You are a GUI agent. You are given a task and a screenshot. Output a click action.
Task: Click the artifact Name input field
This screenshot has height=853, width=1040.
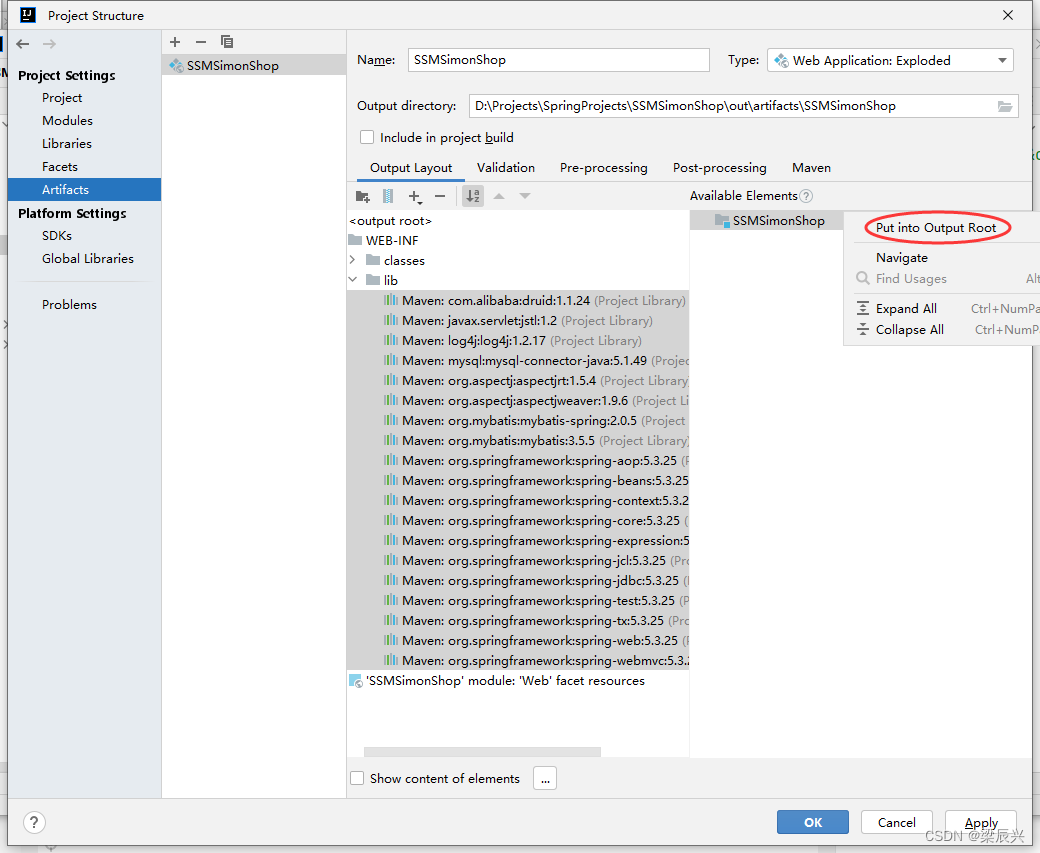coord(558,60)
